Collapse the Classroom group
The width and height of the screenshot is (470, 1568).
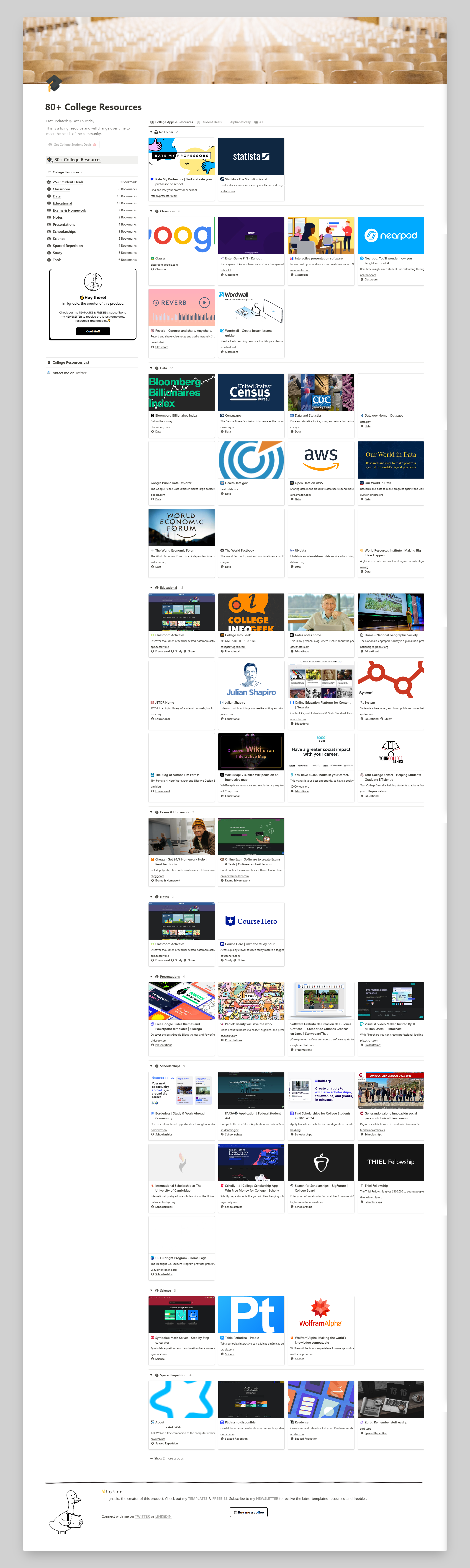coord(152,211)
